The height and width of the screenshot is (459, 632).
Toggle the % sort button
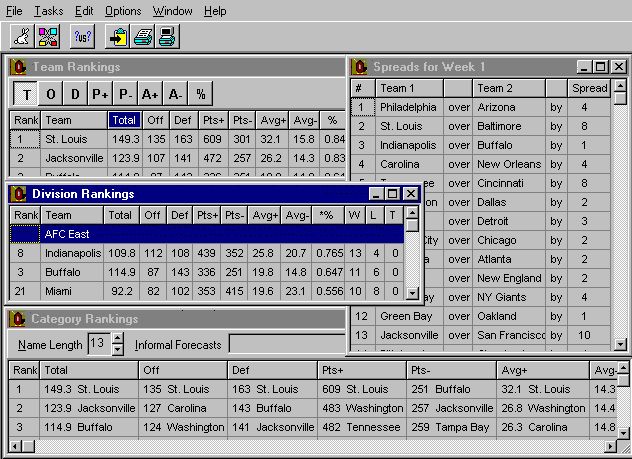click(200, 94)
